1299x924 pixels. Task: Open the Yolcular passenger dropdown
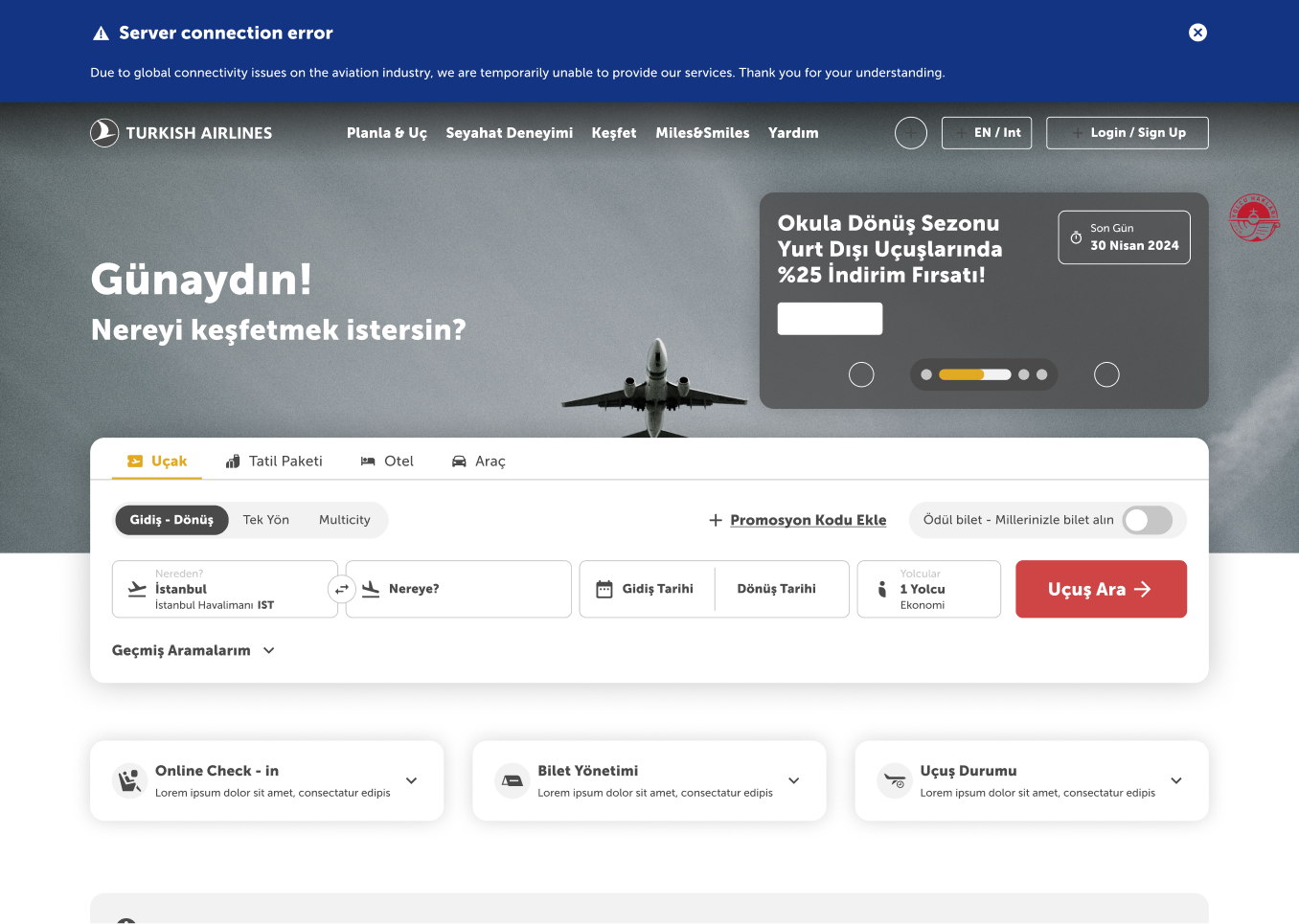928,589
